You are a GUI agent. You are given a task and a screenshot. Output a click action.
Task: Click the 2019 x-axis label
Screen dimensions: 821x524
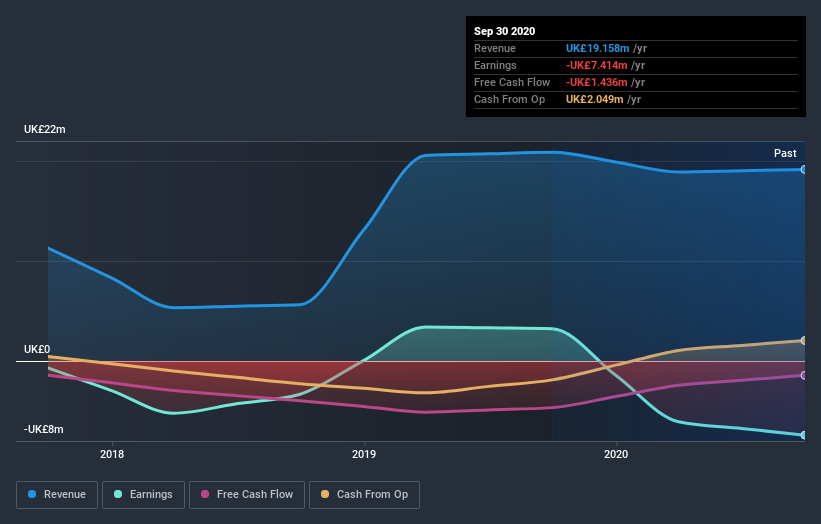[364, 454]
